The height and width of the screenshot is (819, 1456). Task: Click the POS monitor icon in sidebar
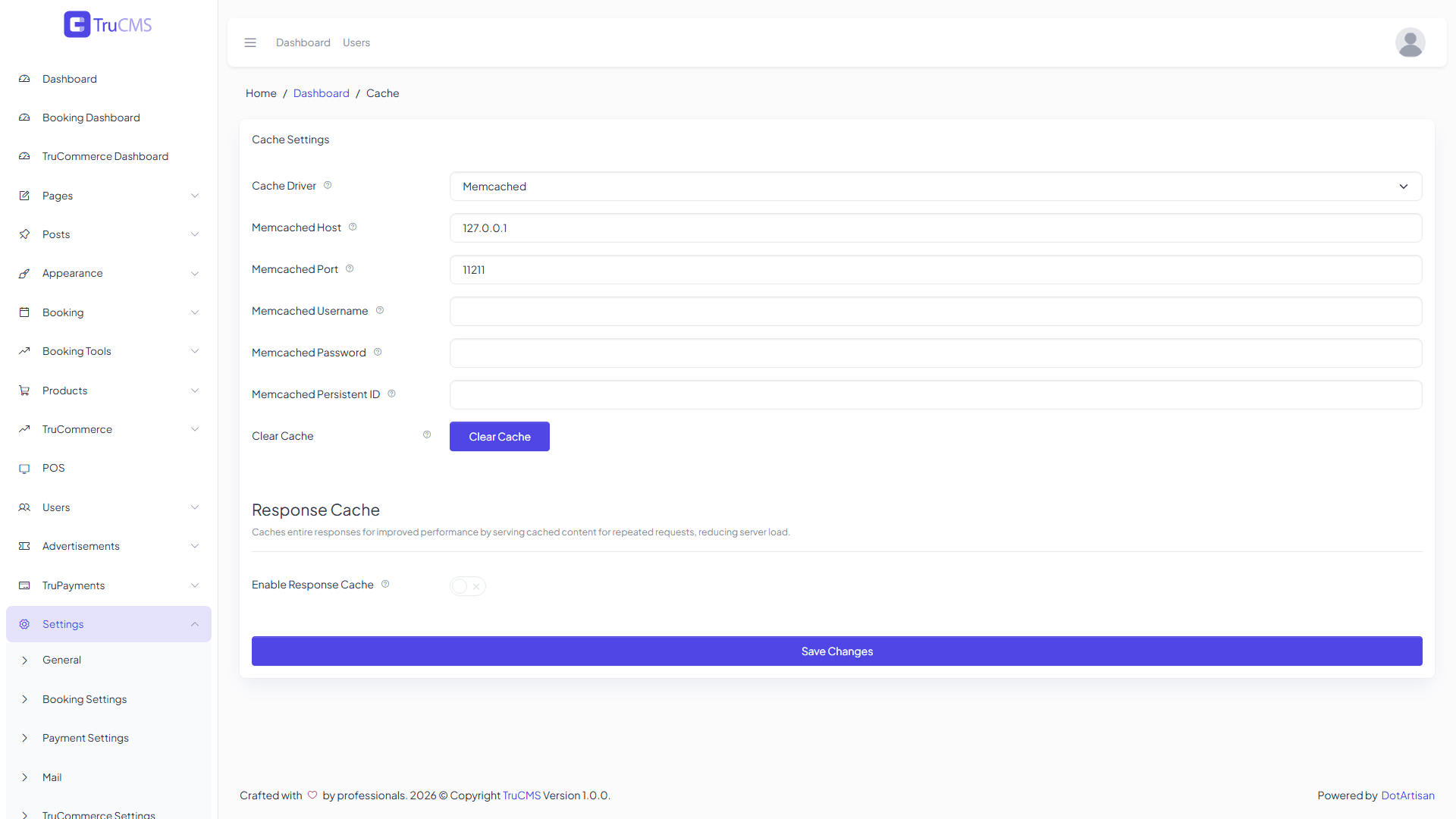[x=24, y=469]
